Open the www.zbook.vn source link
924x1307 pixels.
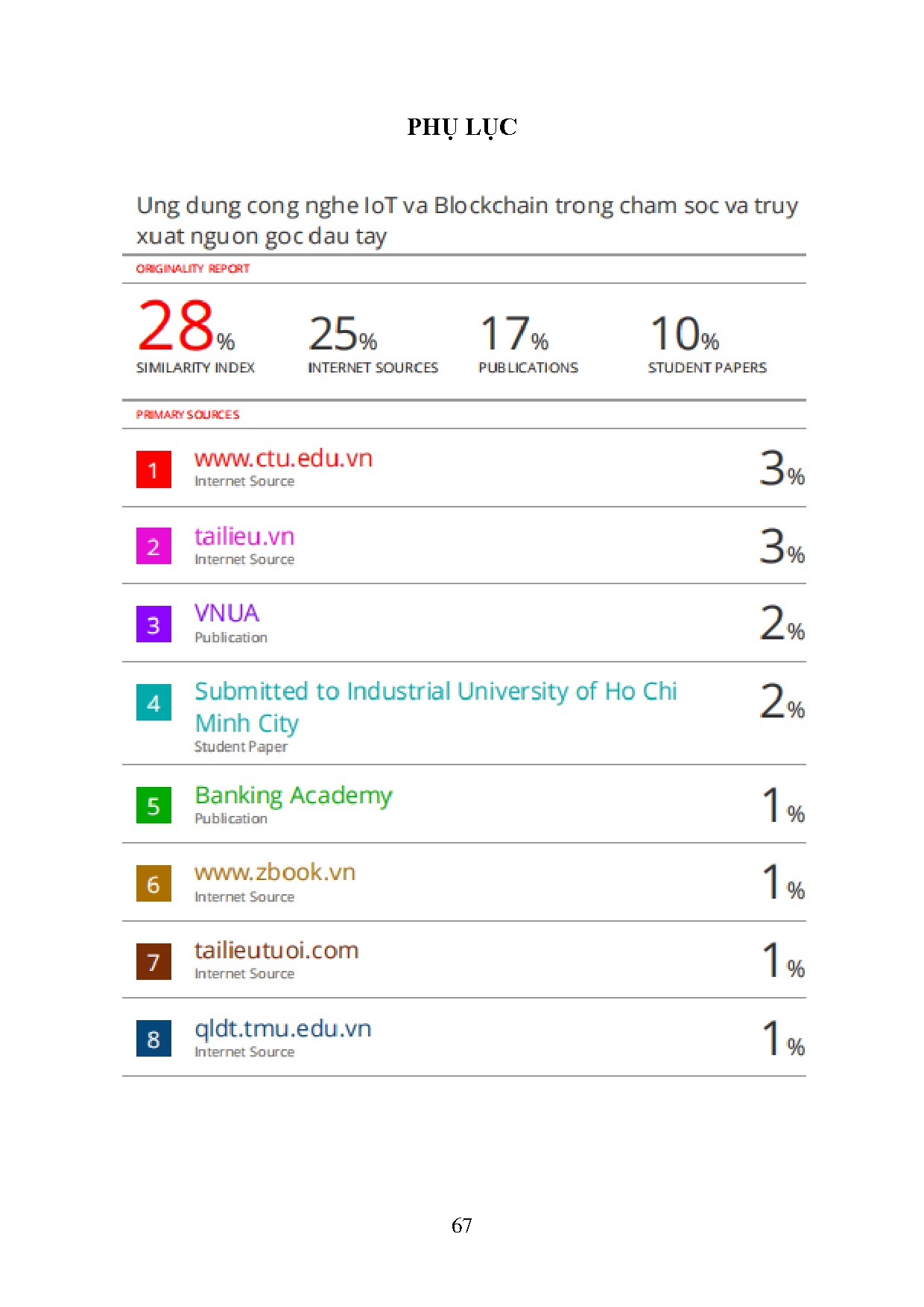click(275, 873)
